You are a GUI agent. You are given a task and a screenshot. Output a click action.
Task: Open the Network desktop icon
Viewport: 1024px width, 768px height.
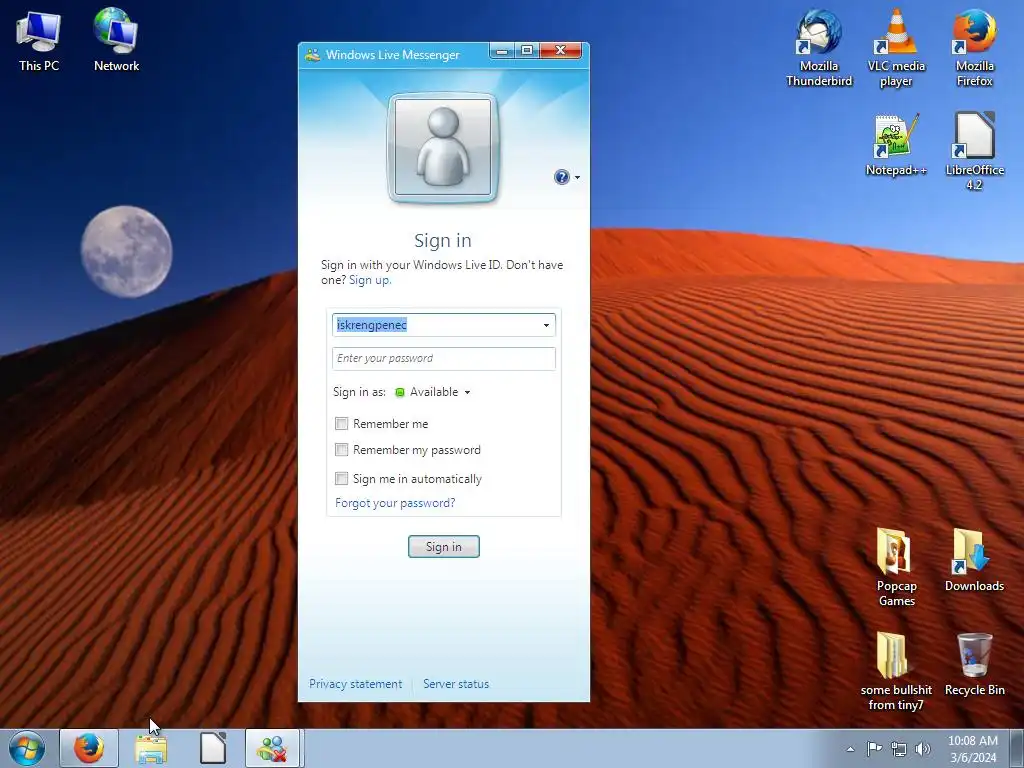116,39
